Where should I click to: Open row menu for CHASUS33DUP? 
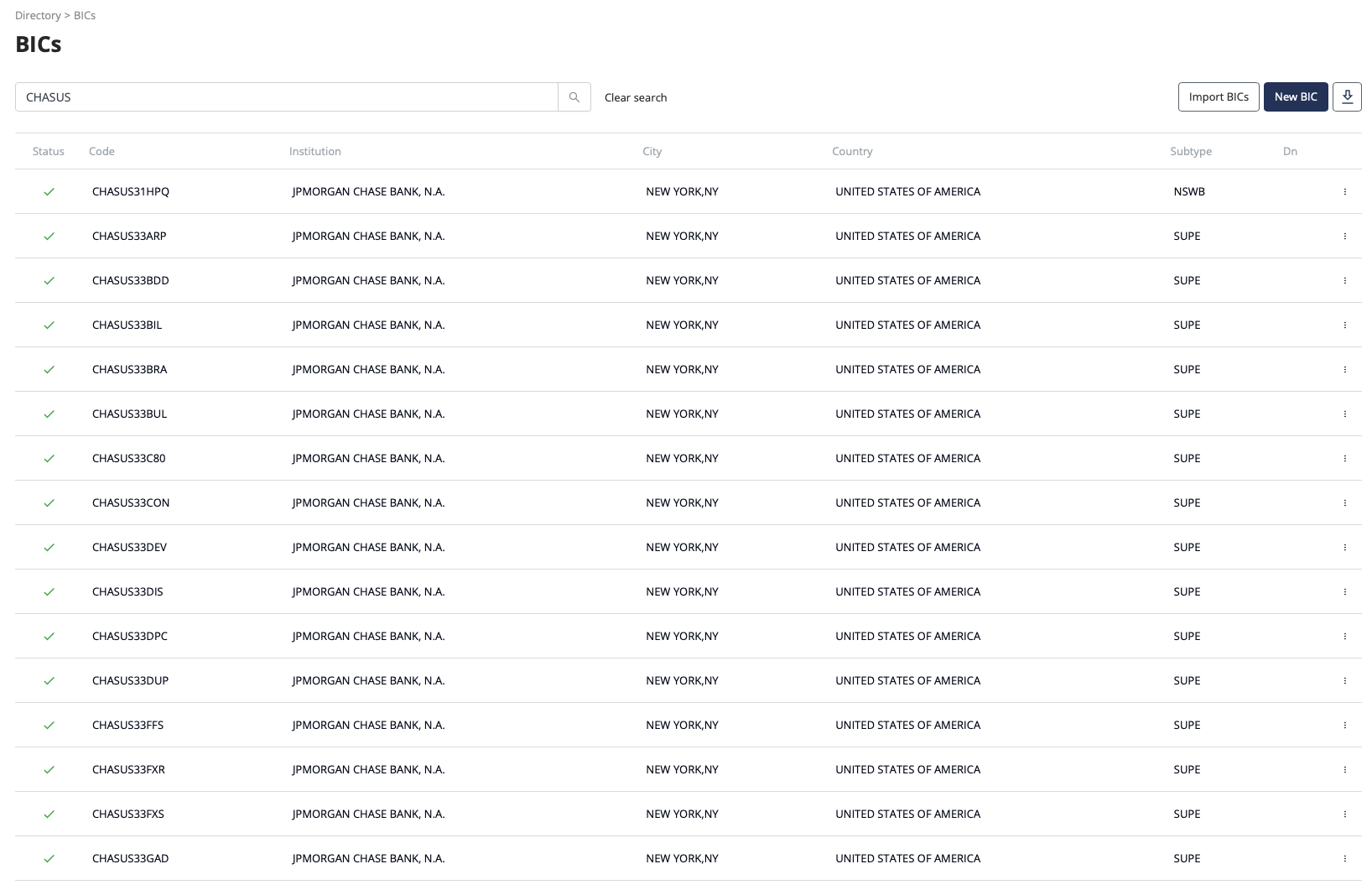click(x=1345, y=681)
